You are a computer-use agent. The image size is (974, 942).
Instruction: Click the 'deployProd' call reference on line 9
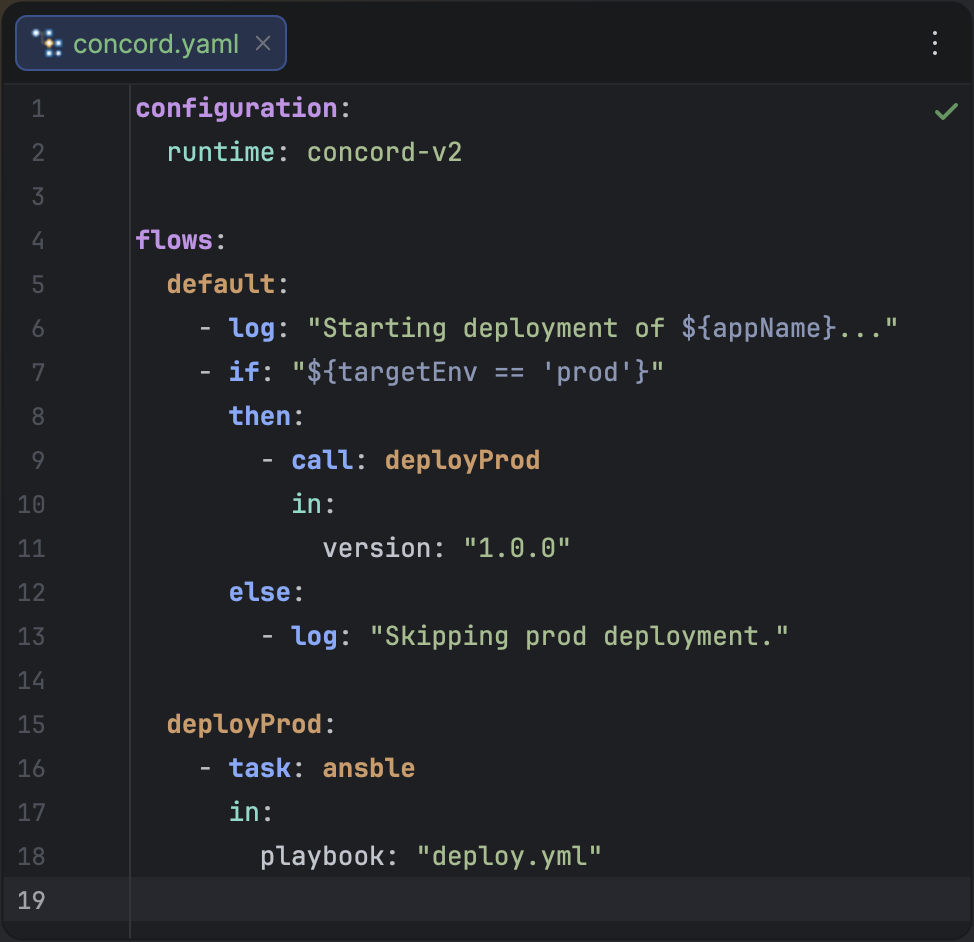click(x=462, y=460)
